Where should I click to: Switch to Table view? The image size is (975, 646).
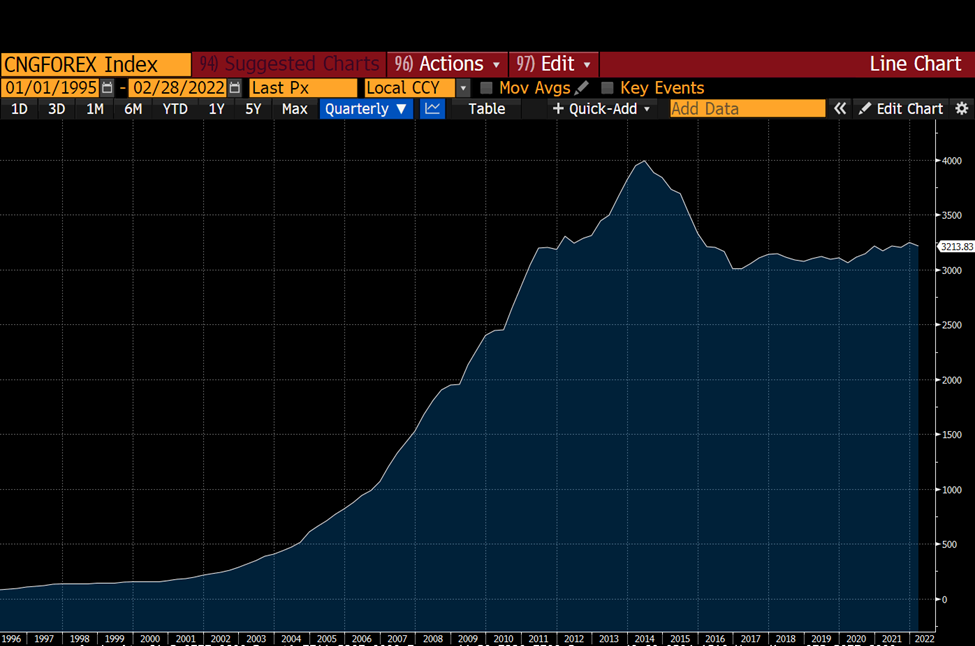(x=487, y=109)
